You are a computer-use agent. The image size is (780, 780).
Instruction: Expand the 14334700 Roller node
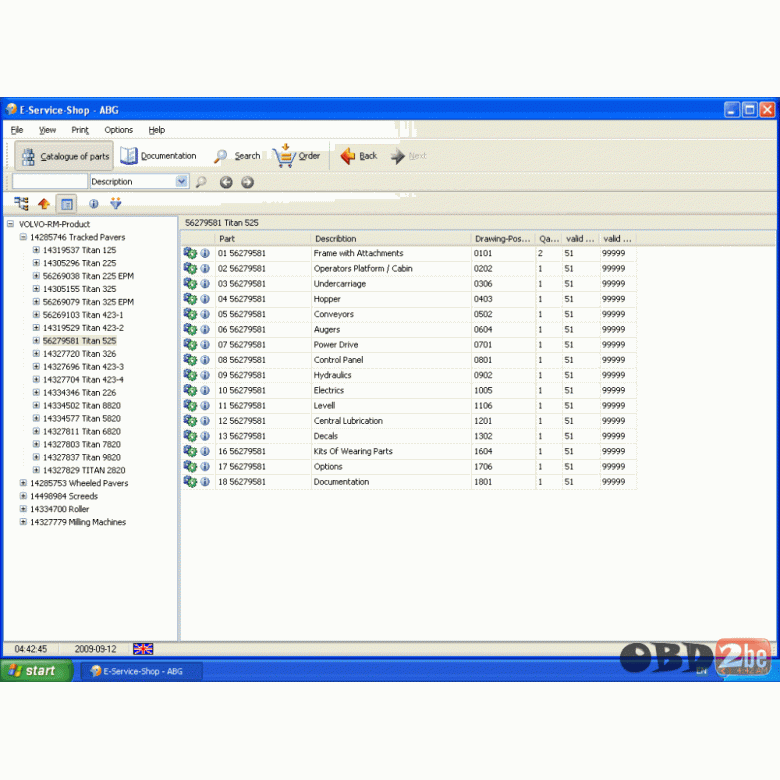tap(23, 508)
